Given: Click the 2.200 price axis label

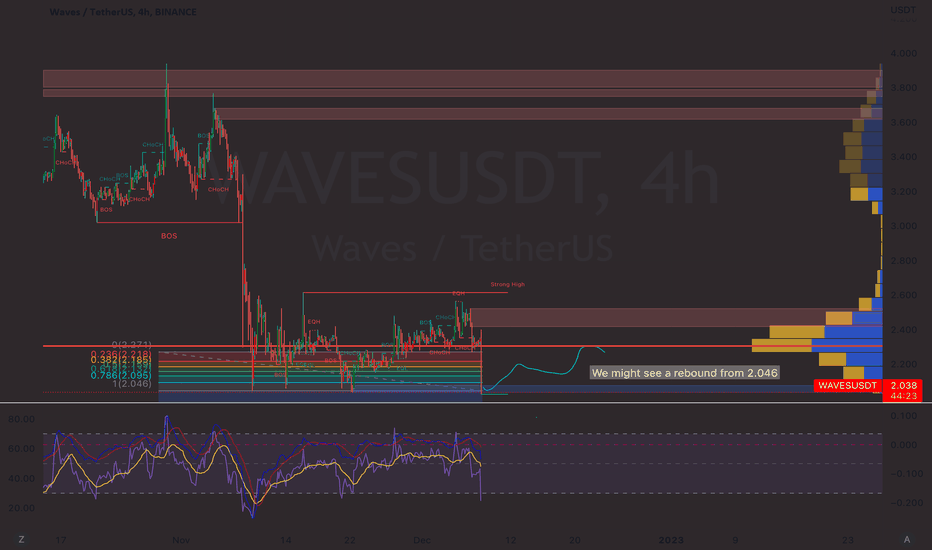Looking at the screenshot, I should tap(903, 364).
